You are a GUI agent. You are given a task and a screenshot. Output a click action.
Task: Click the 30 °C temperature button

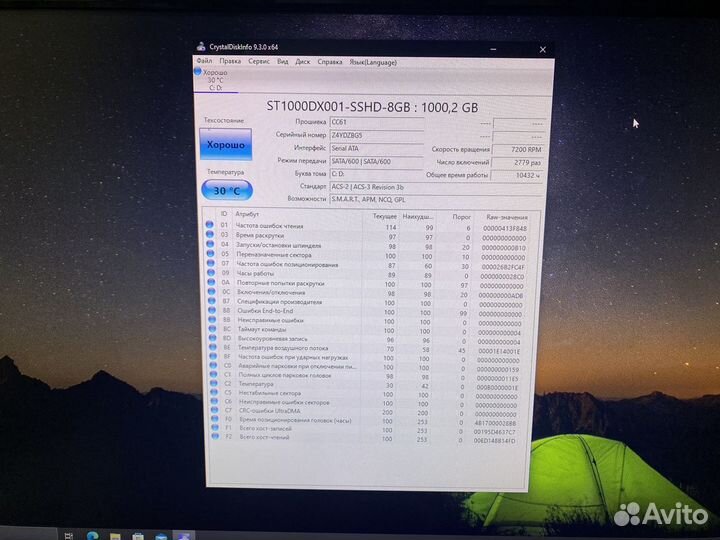pos(227,190)
